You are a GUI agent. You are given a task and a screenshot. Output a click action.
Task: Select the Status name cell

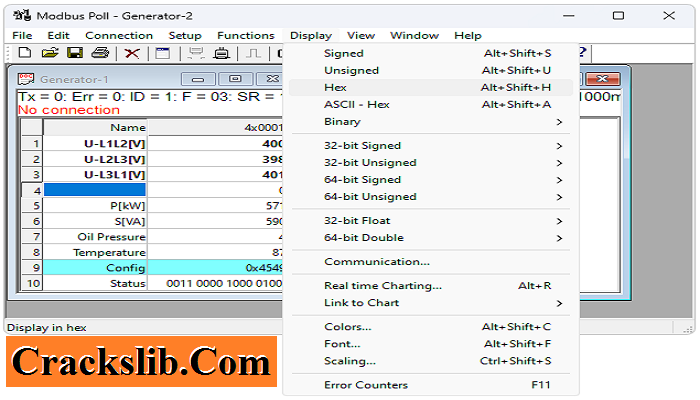pos(95,283)
